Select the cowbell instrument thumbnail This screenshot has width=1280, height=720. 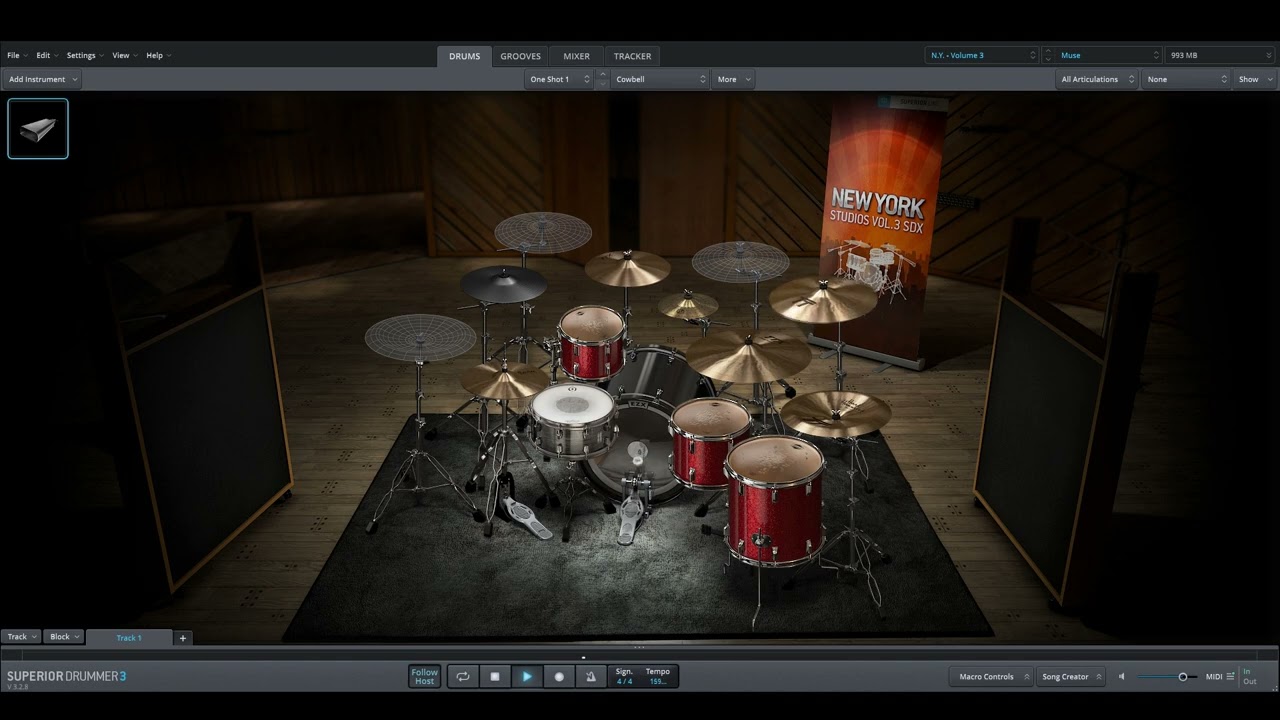tap(38, 128)
